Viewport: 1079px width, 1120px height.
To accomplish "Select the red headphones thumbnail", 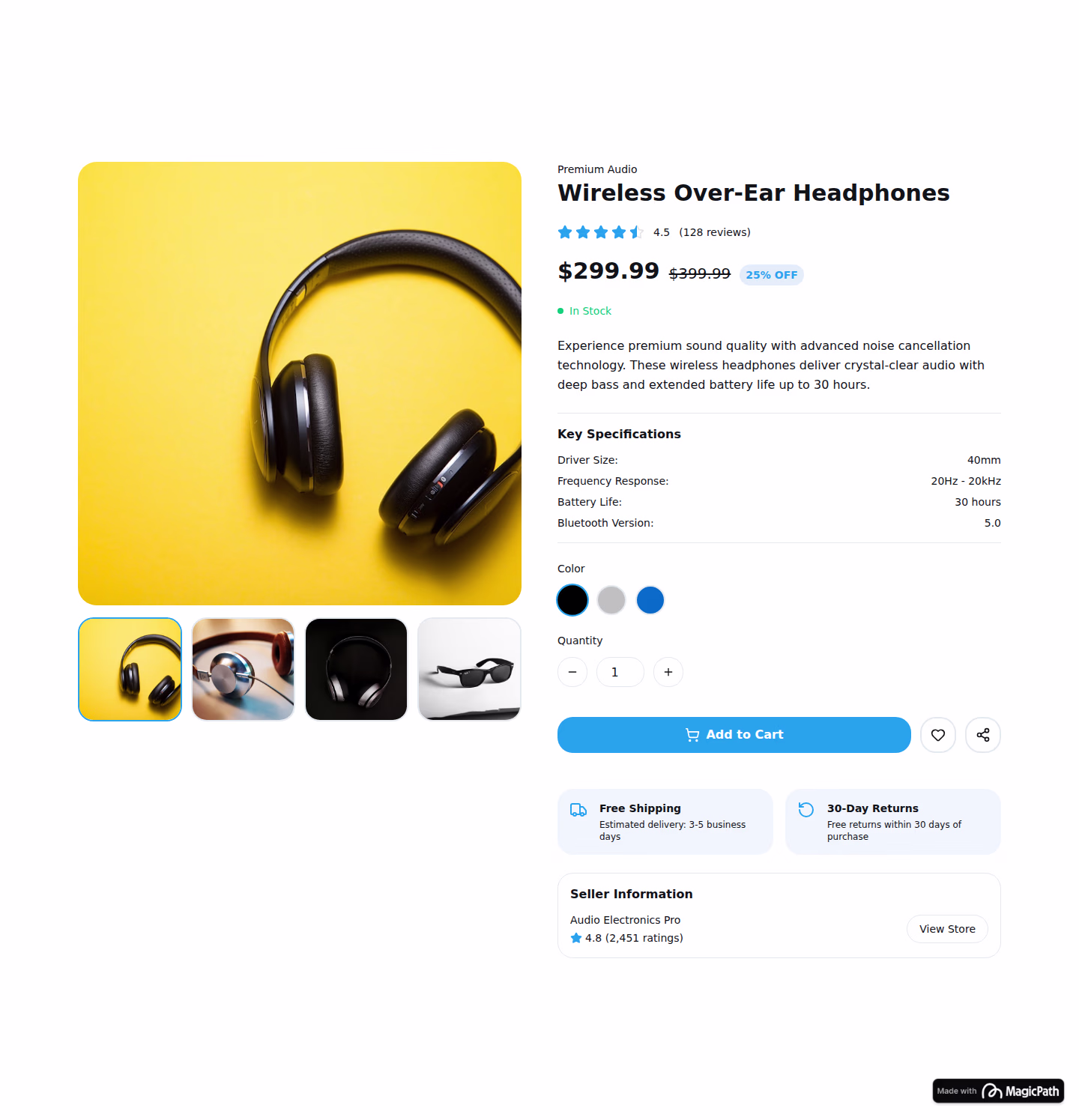I will pos(244,669).
